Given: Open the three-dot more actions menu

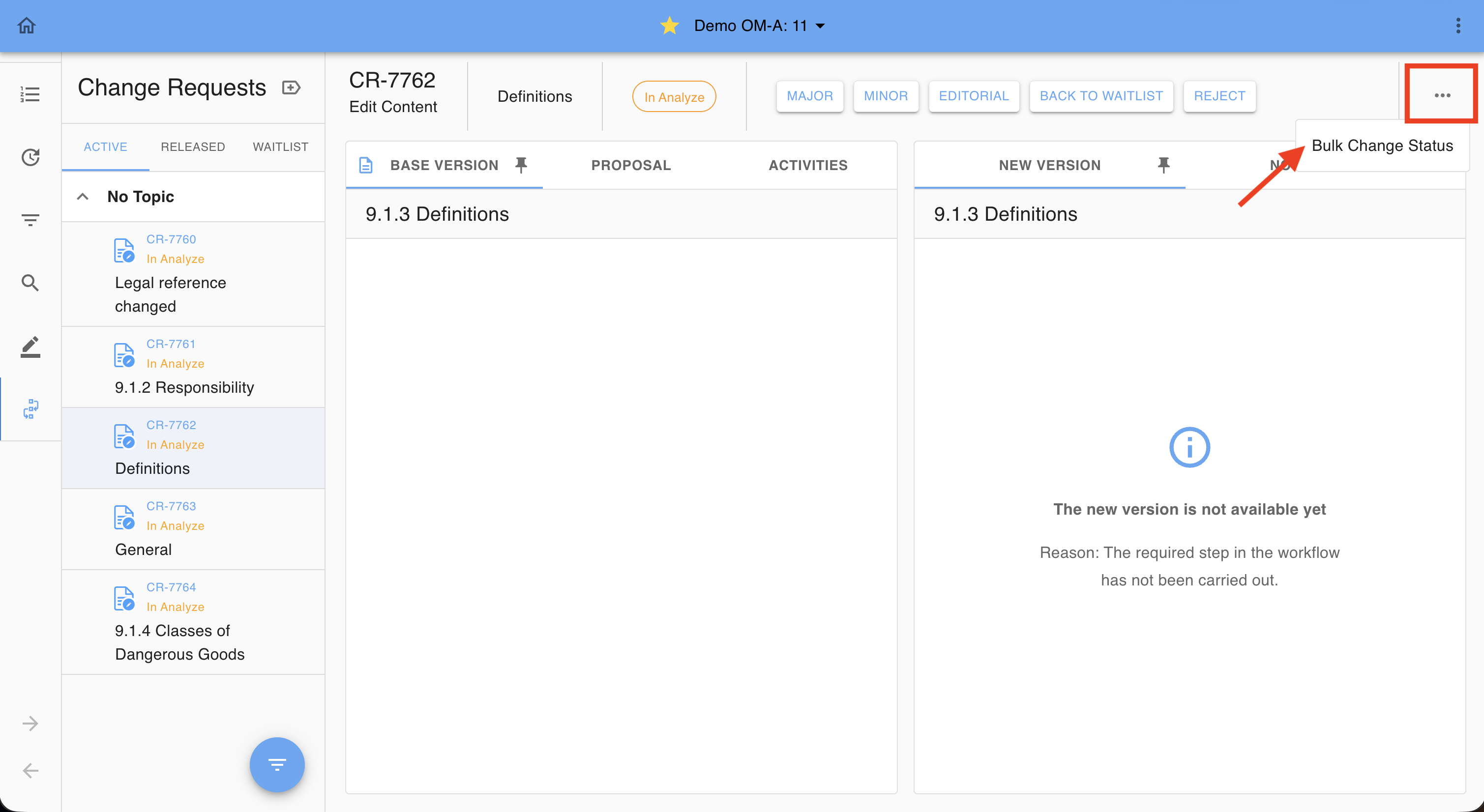Looking at the screenshot, I should pyautogui.click(x=1442, y=95).
